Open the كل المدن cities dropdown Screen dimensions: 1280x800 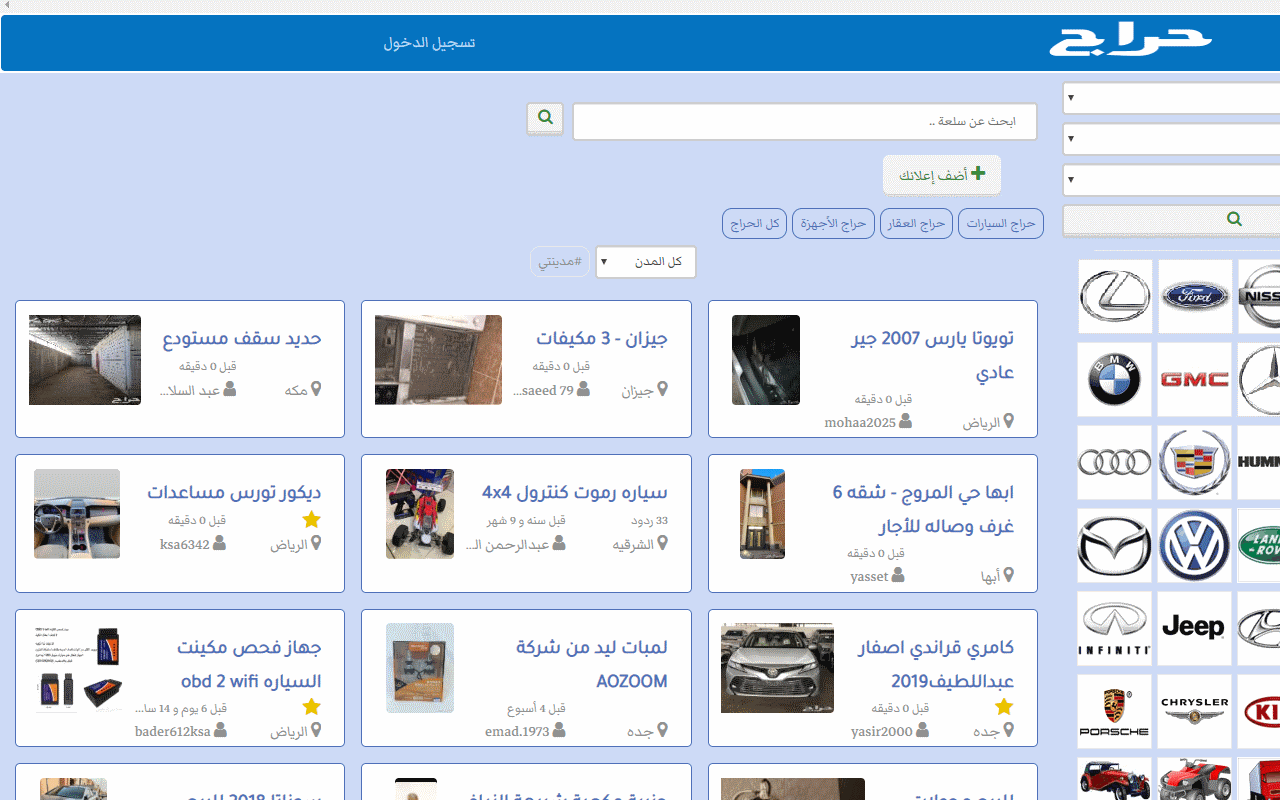(645, 261)
